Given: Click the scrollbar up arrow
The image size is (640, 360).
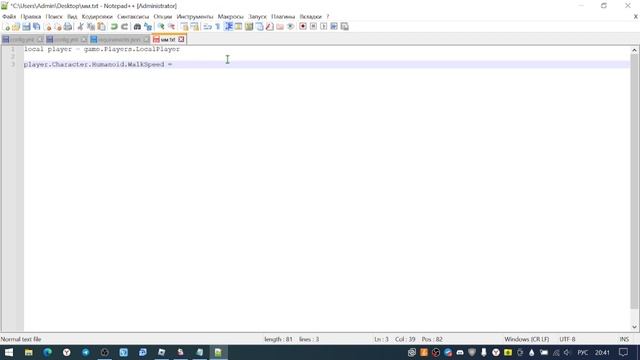Looking at the screenshot, I should coord(634,50).
